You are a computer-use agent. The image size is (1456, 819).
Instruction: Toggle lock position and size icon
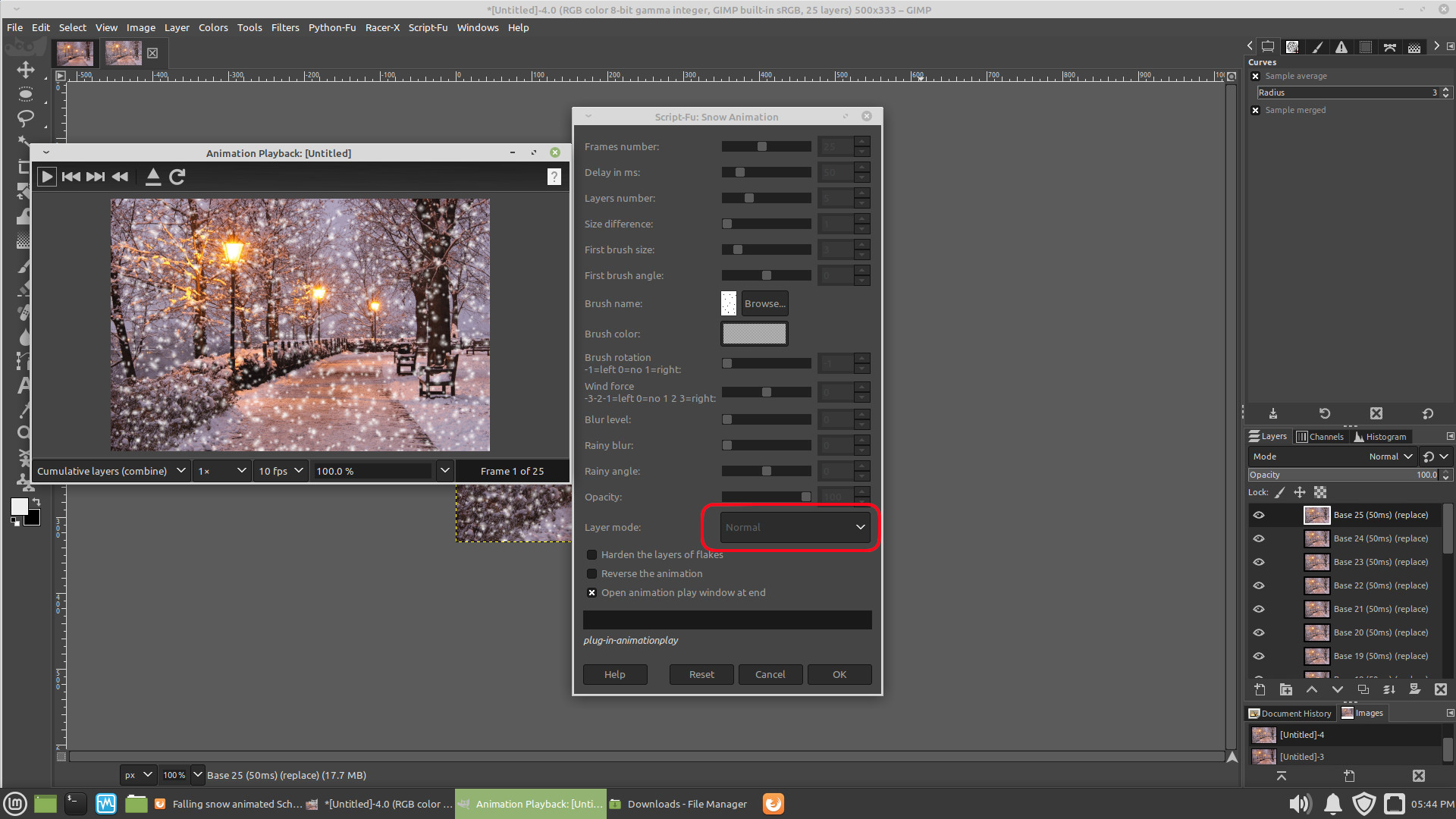tap(1300, 492)
